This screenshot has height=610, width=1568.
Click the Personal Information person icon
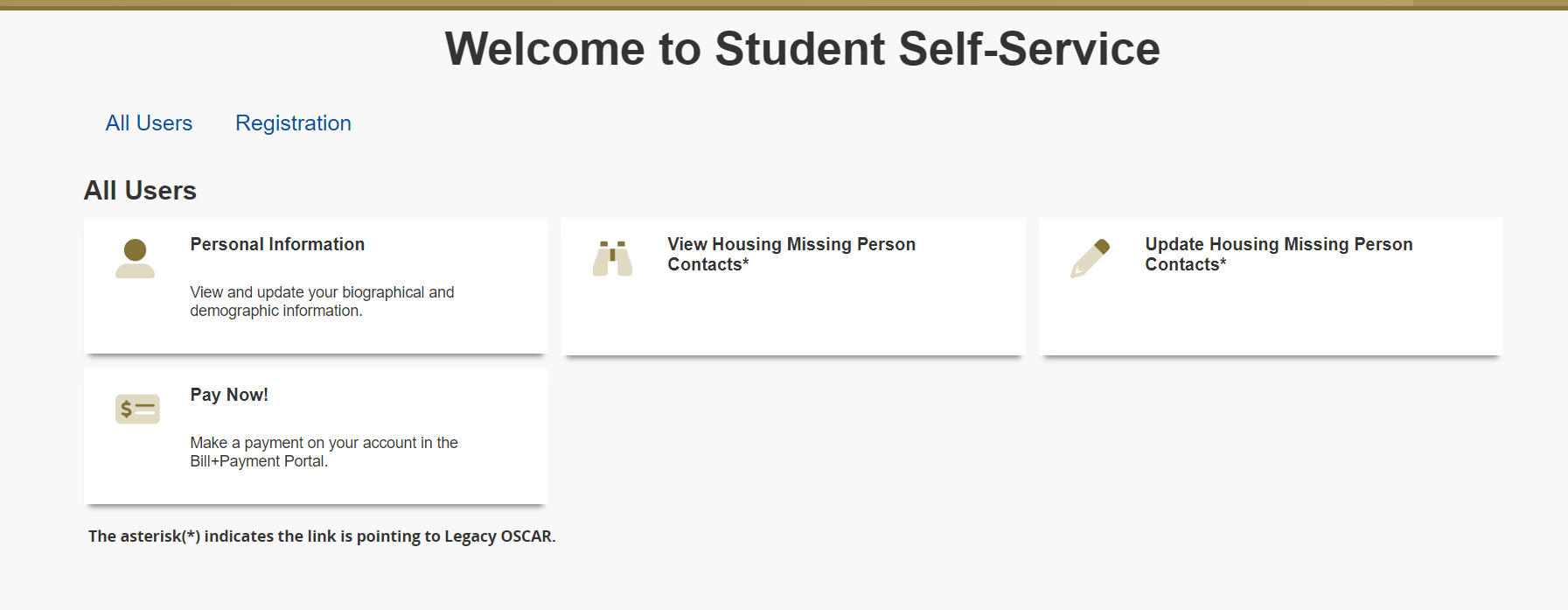point(135,258)
